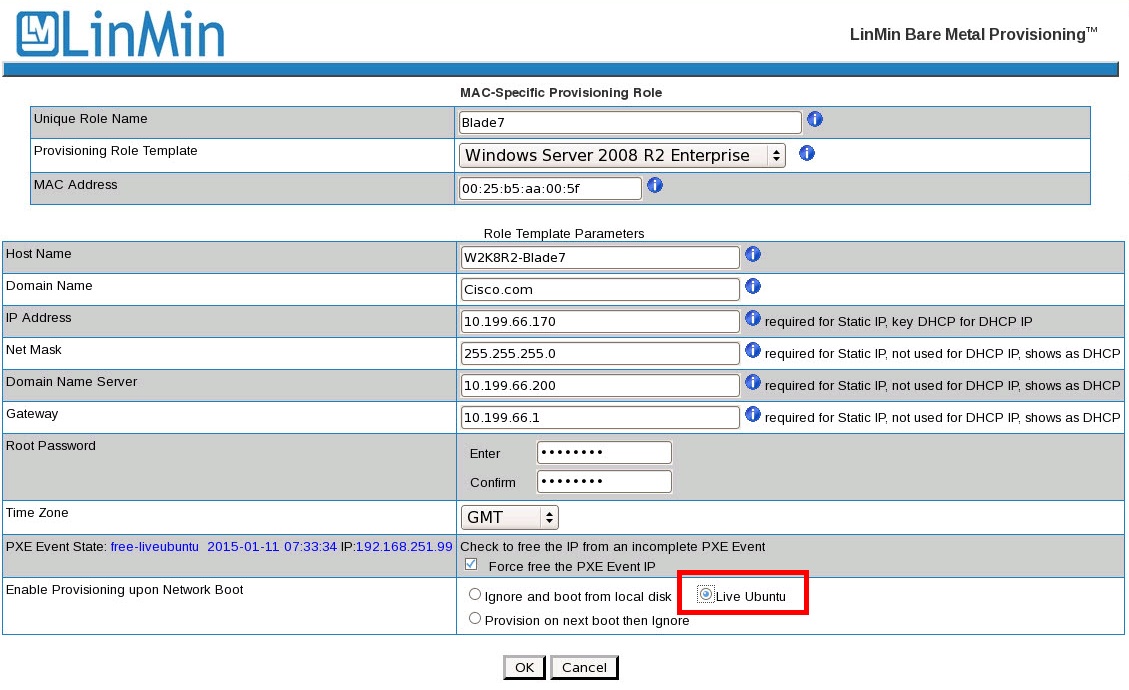Click info icon beside IP Address field
This screenshot has height=690, width=1129.
pos(752,318)
